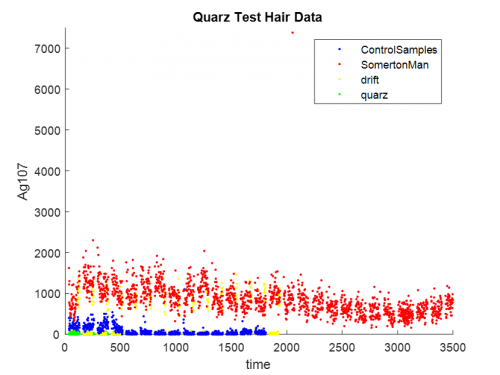Click the 5000 y-axis tick label
Image resolution: width=500 pixels, height=375 pixels.
[x=47, y=131]
